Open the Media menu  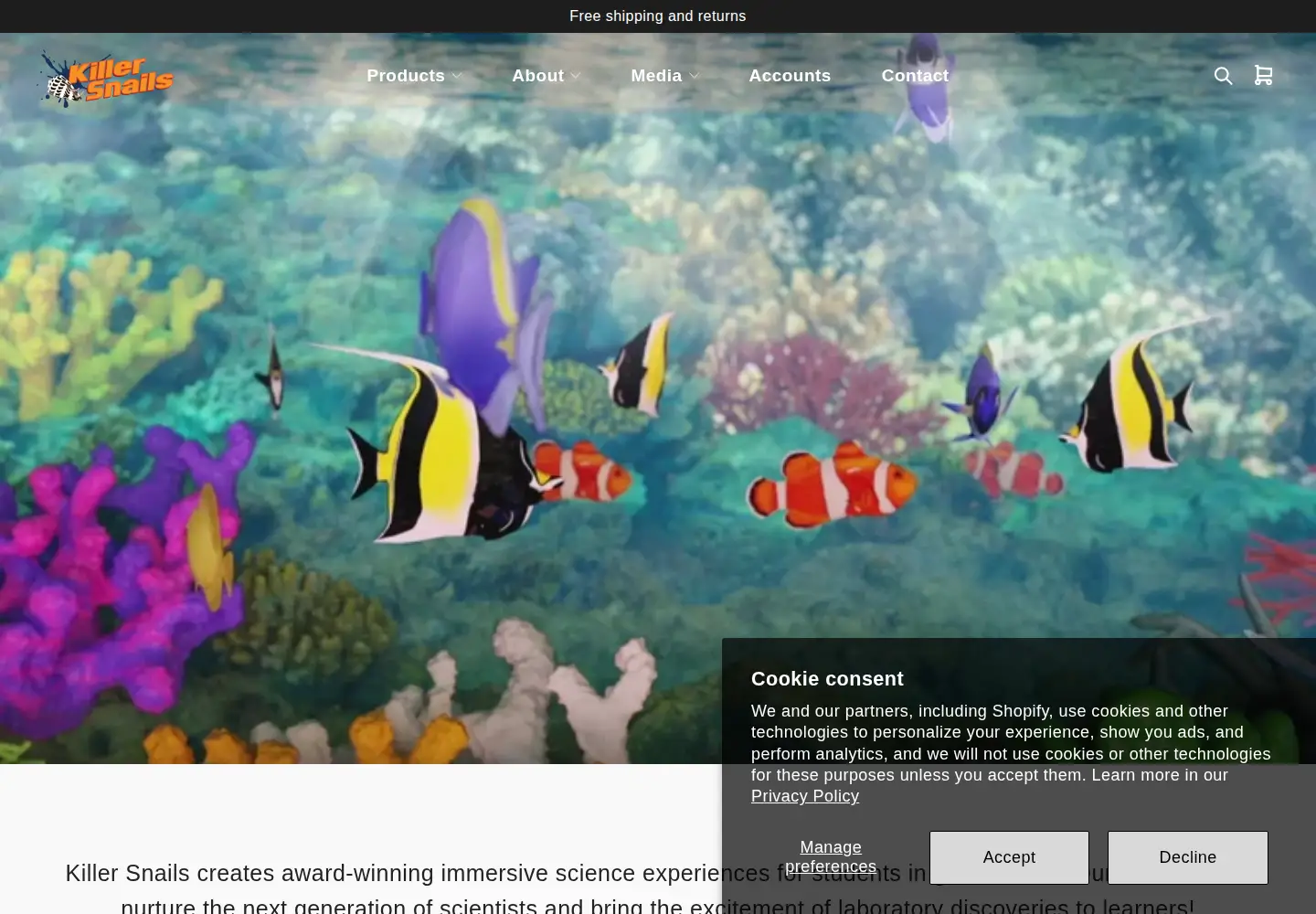656,76
